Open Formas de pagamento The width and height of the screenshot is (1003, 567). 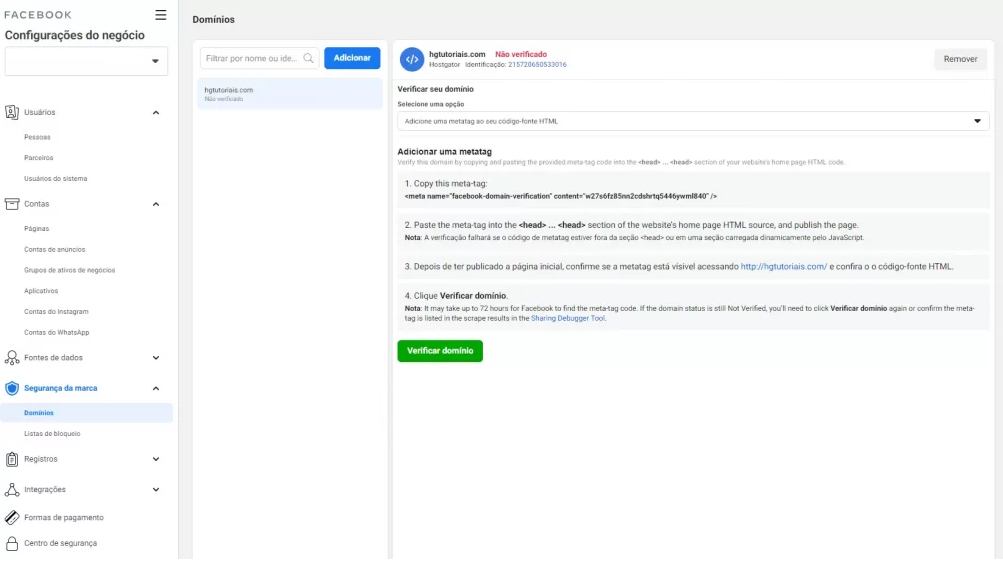[x=63, y=517]
